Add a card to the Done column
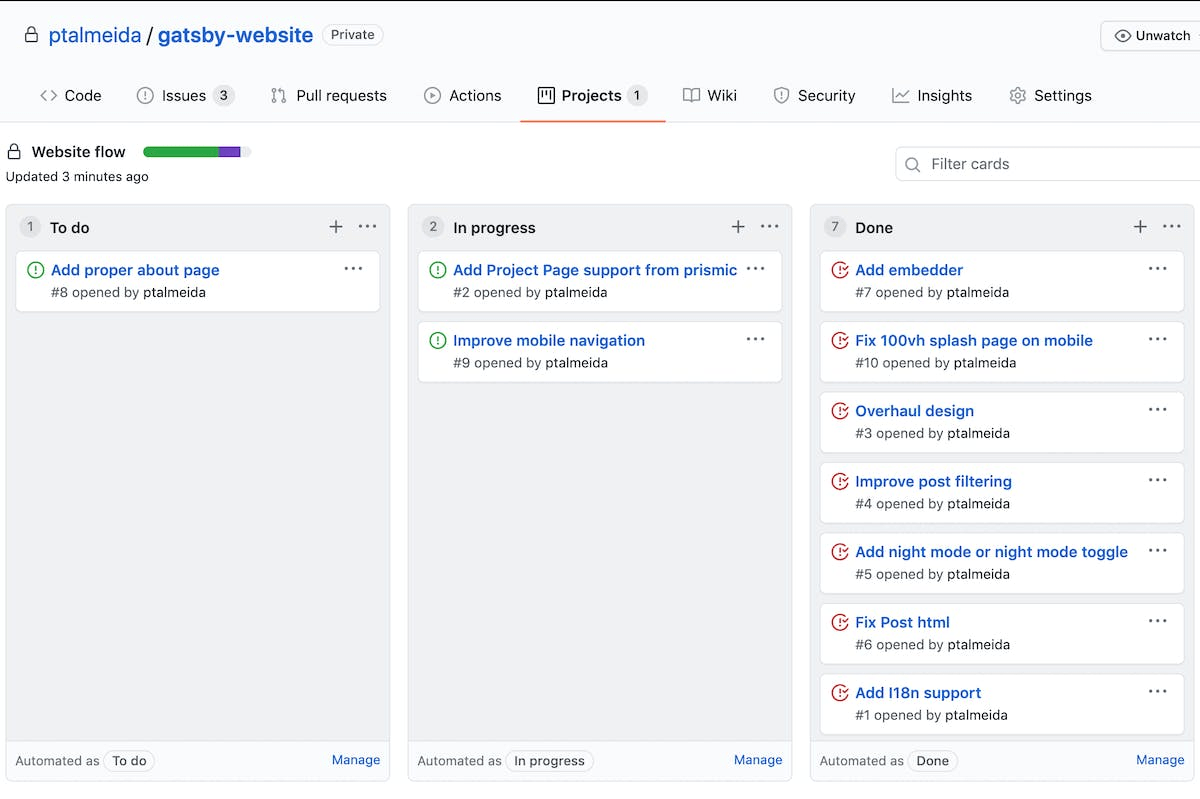Image resolution: width=1200 pixels, height=799 pixels. tap(1140, 227)
